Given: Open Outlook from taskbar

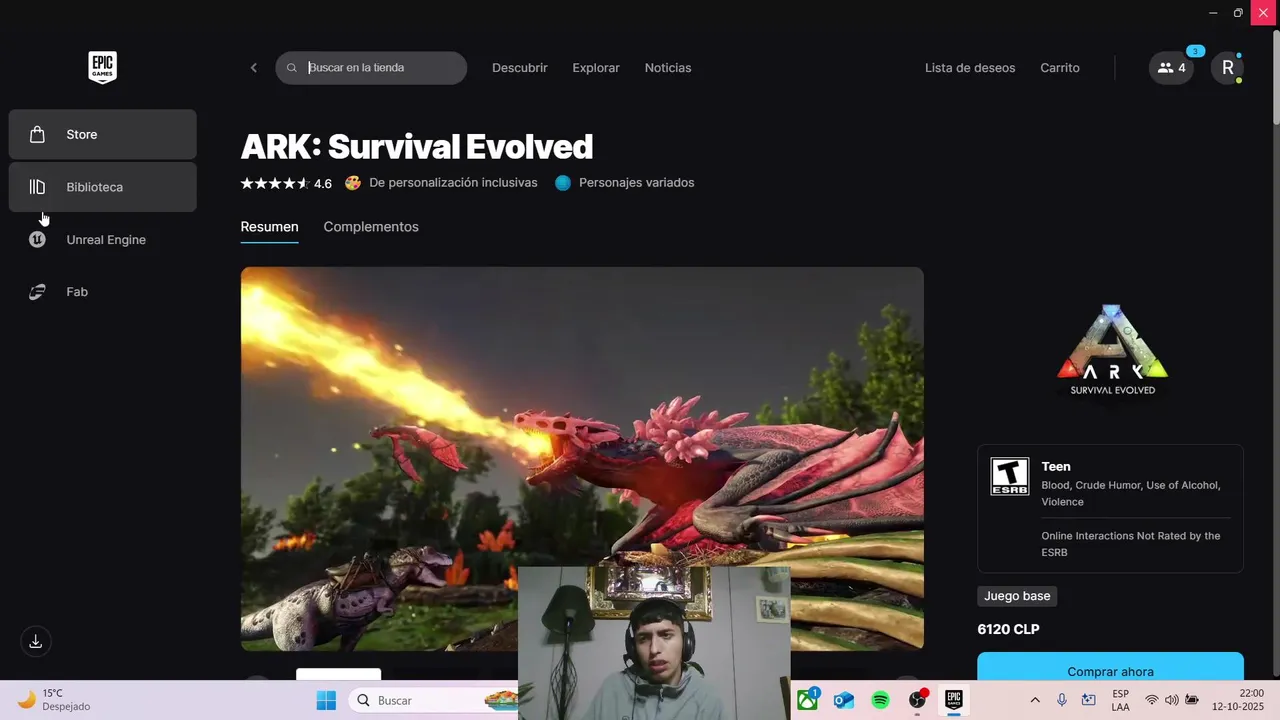Looking at the screenshot, I should (844, 701).
